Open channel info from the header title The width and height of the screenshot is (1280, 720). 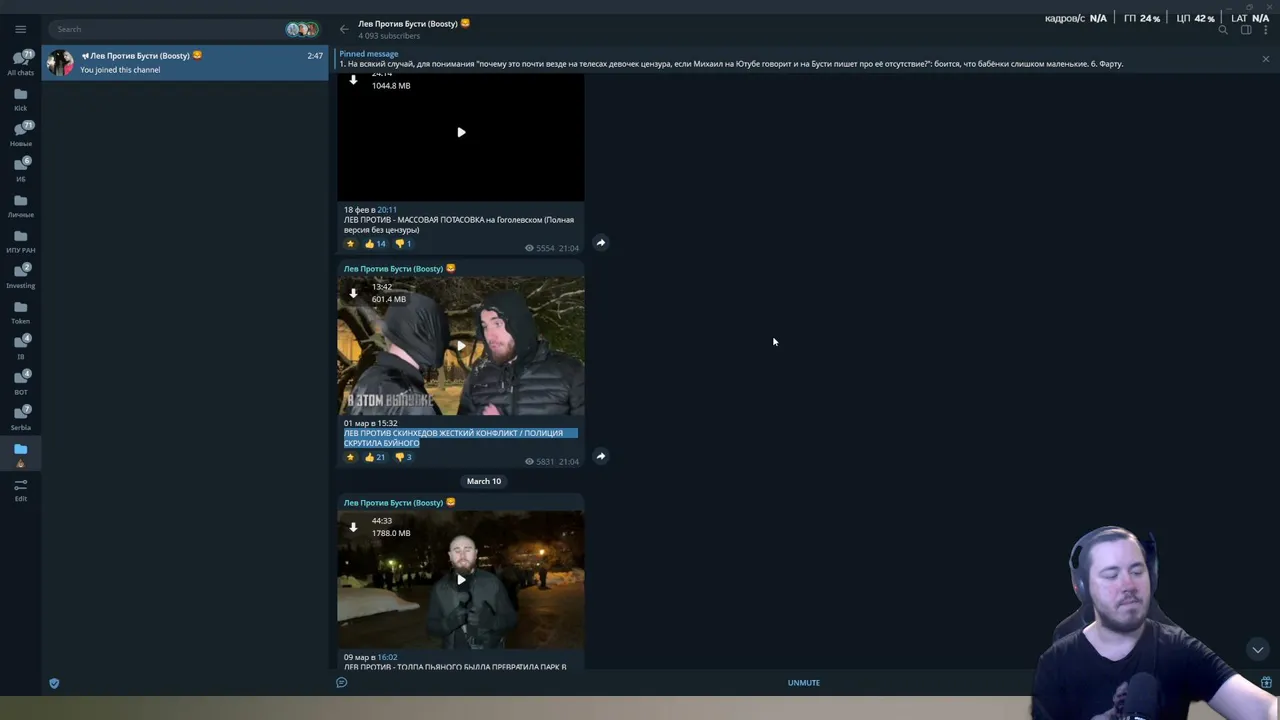click(414, 23)
